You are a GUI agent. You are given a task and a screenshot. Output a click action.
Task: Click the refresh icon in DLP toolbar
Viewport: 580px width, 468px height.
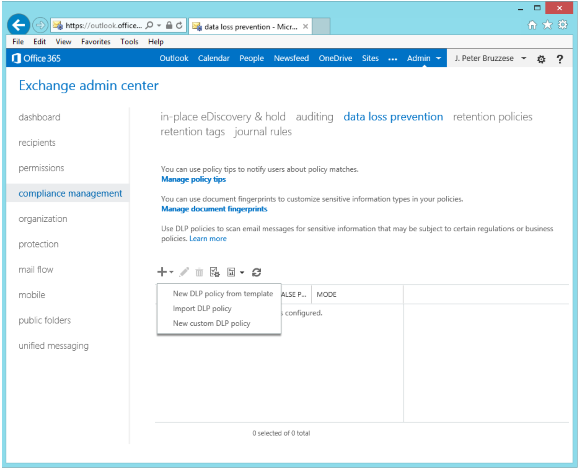click(x=256, y=272)
